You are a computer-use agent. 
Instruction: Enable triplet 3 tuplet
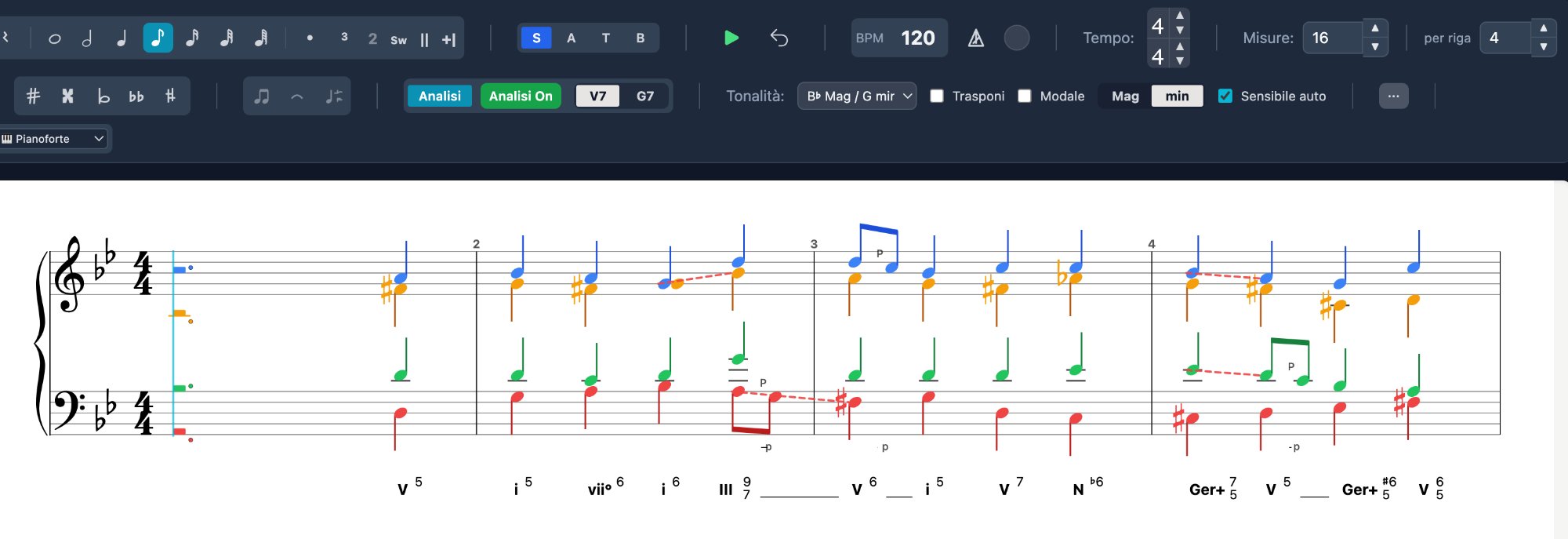(344, 37)
